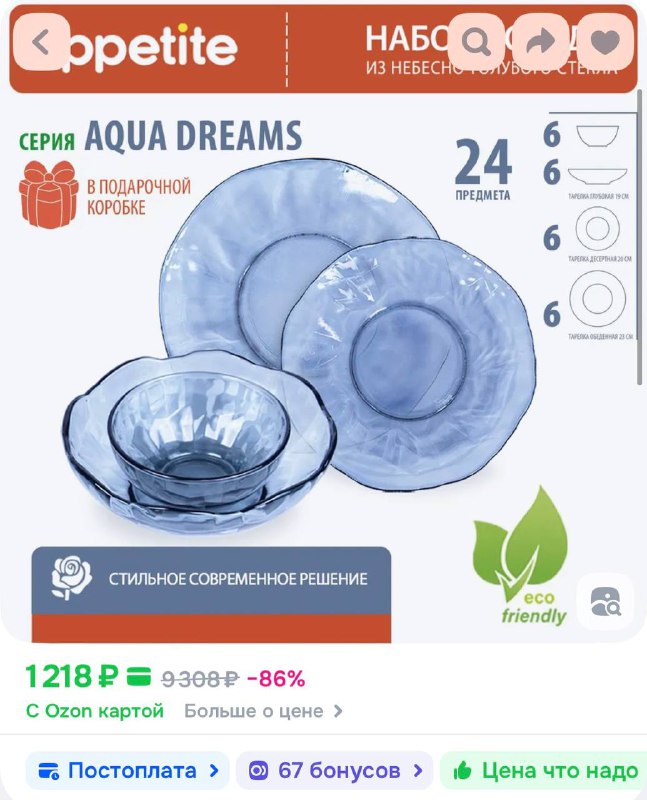Tap the blue glassware product image
The width and height of the screenshot is (647, 800).
pos(298,347)
